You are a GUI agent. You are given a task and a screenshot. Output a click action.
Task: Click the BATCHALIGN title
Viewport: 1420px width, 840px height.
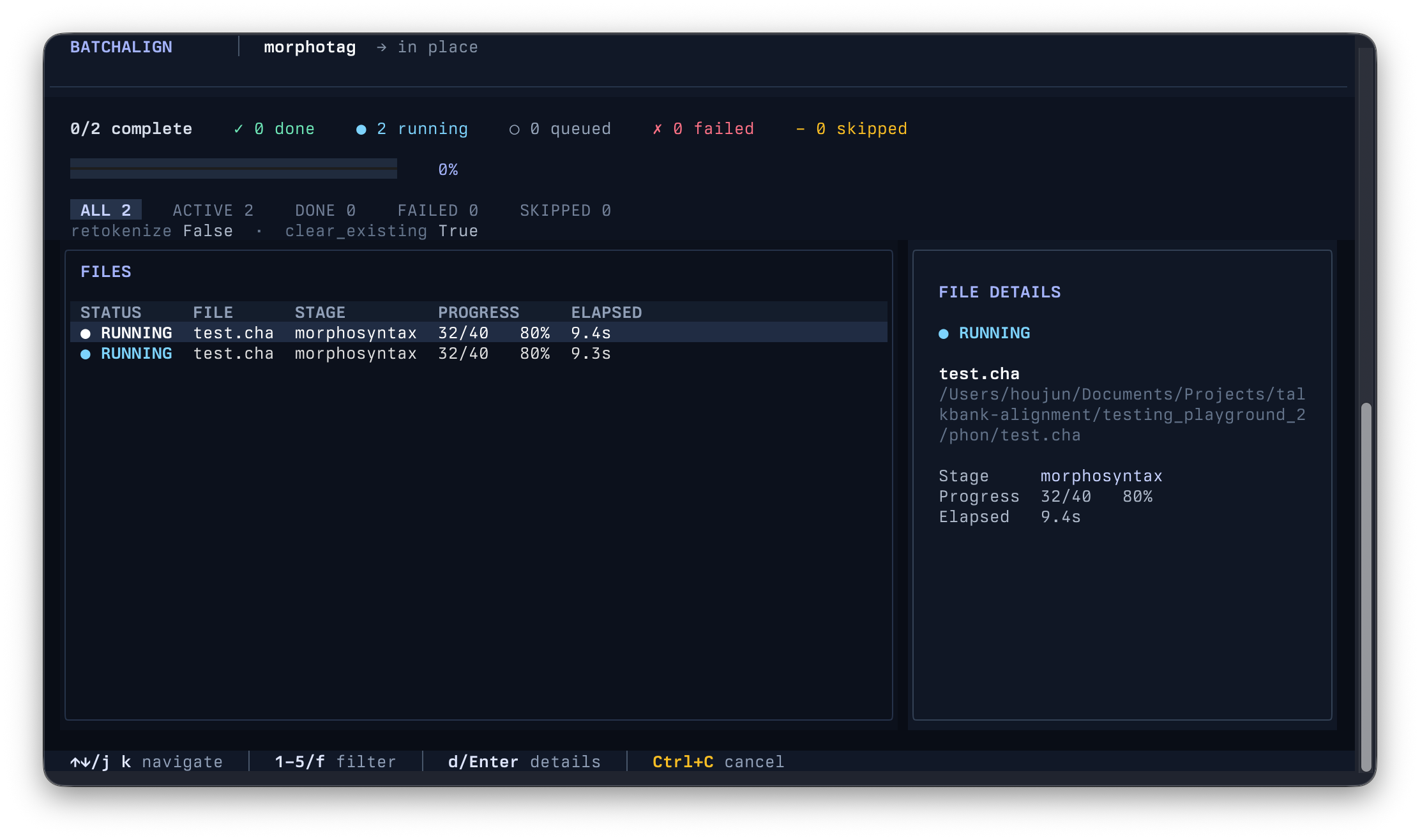pyautogui.click(x=121, y=47)
